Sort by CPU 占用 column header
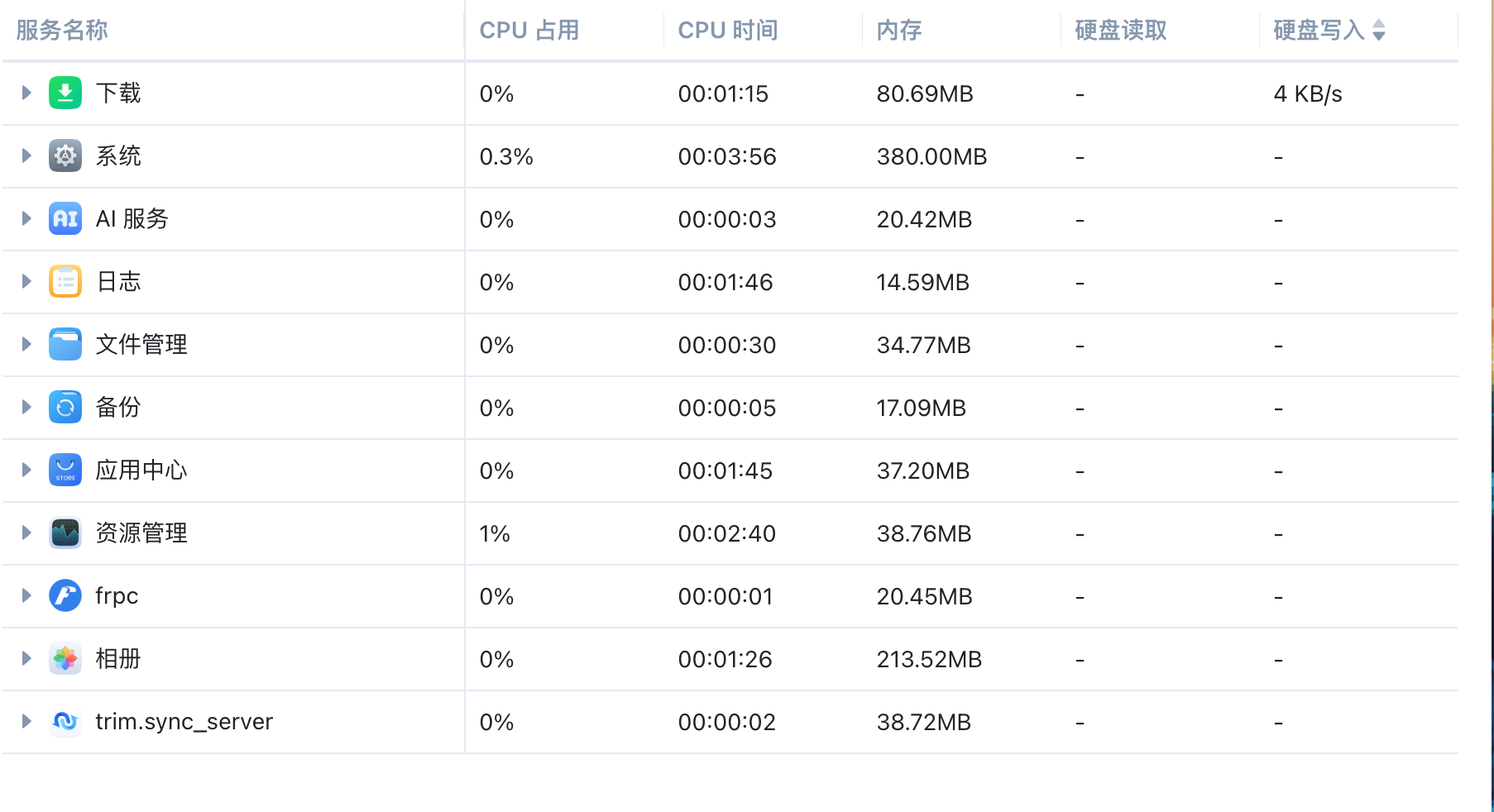Screen dimensions: 1494x812 (529, 31)
